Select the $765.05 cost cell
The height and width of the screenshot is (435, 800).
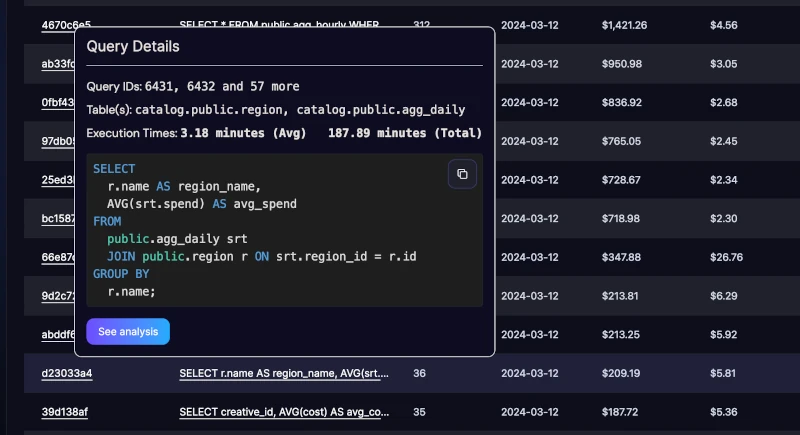pyautogui.click(x=621, y=141)
